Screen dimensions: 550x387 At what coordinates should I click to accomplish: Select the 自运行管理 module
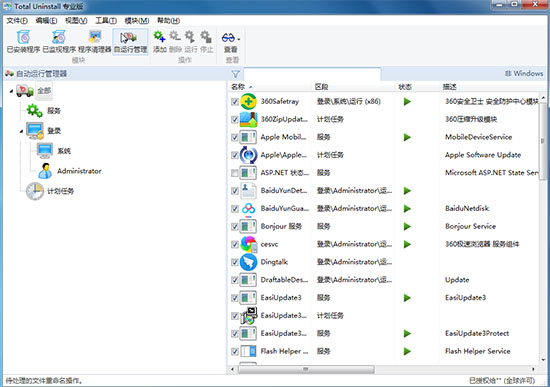[x=130, y=41]
